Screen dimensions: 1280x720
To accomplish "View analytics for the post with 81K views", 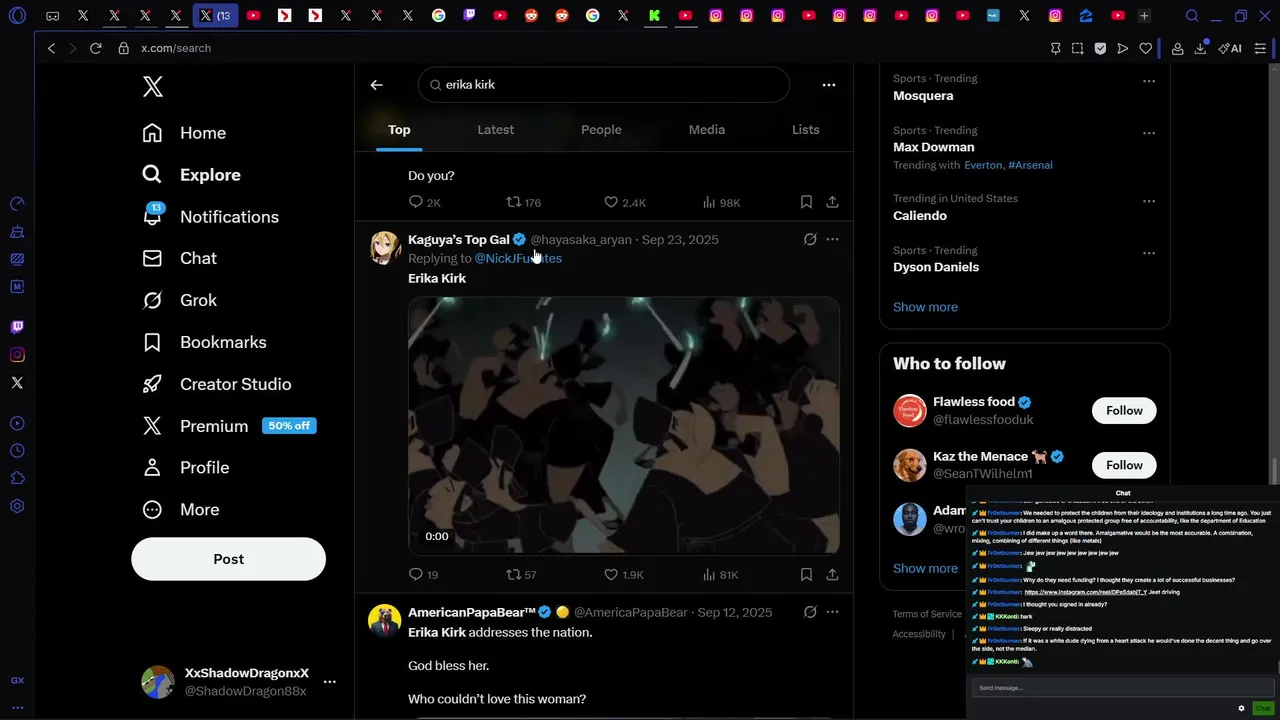I will pos(720,574).
